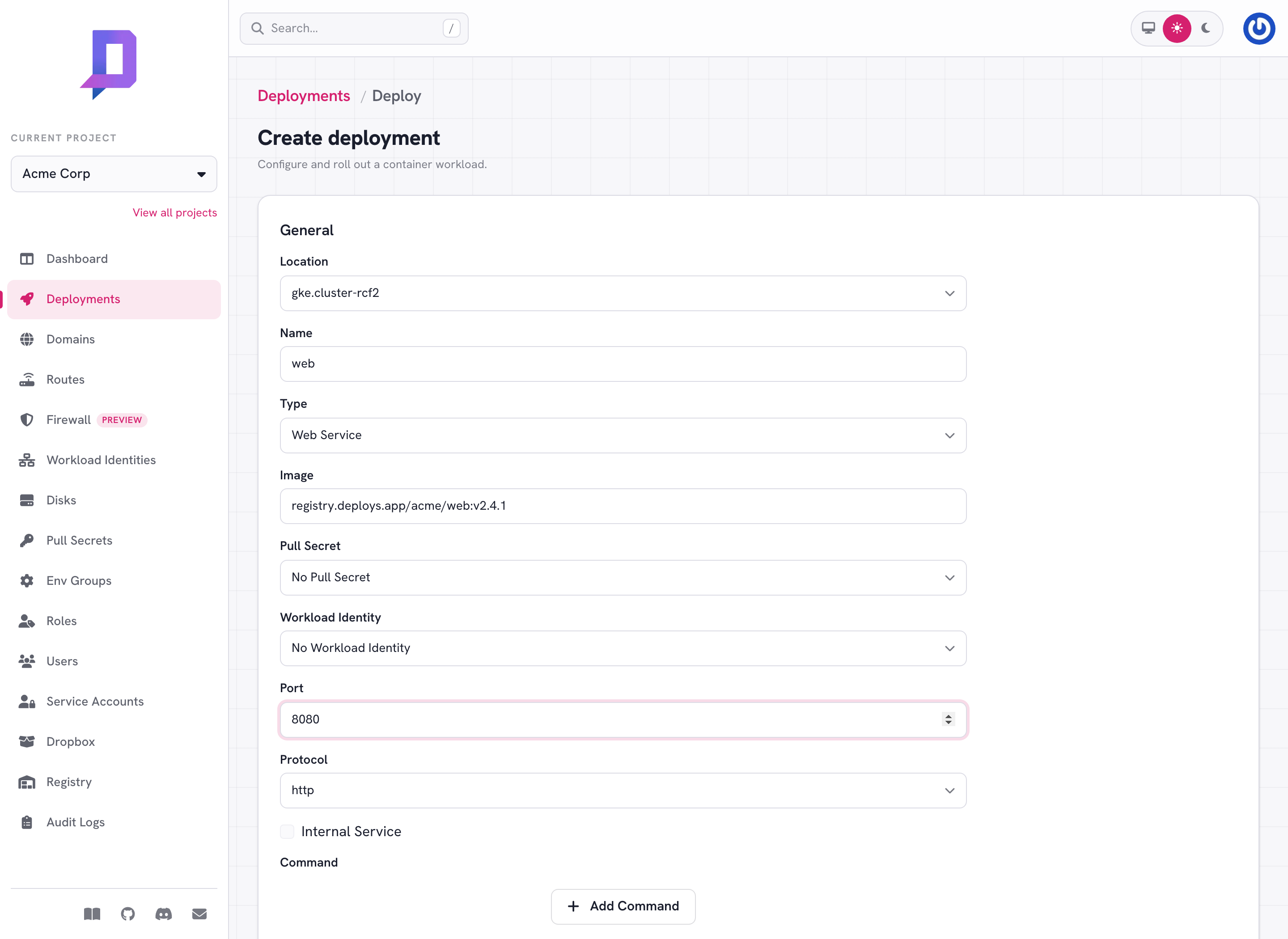The width and height of the screenshot is (1288, 939).
Task: Click the PREVIEW badge next to Firewall
Action: (122, 420)
